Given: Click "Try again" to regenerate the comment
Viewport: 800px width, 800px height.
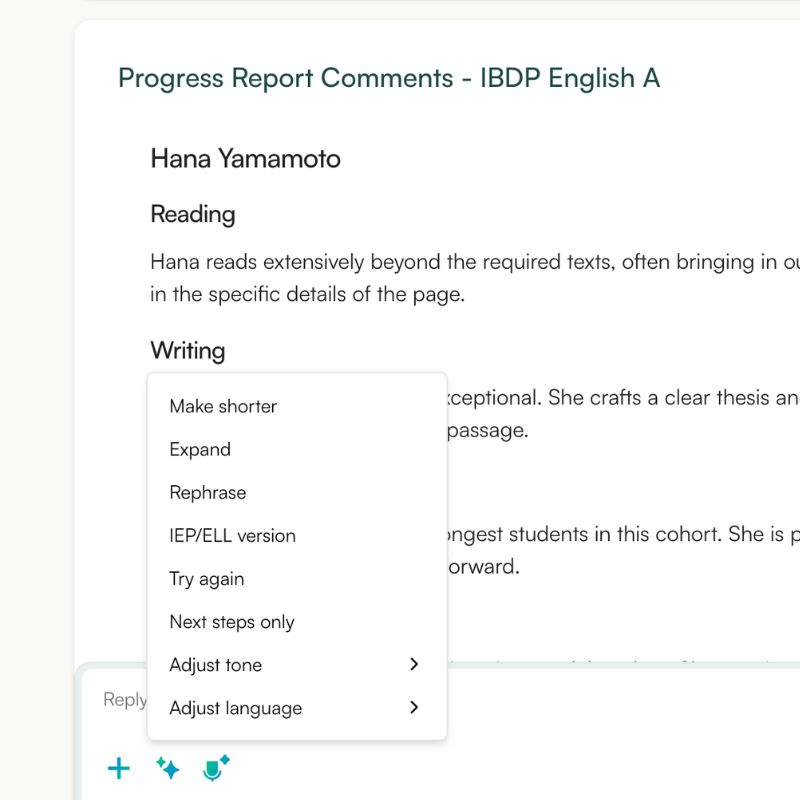Looking at the screenshot, I should (206, 578).
